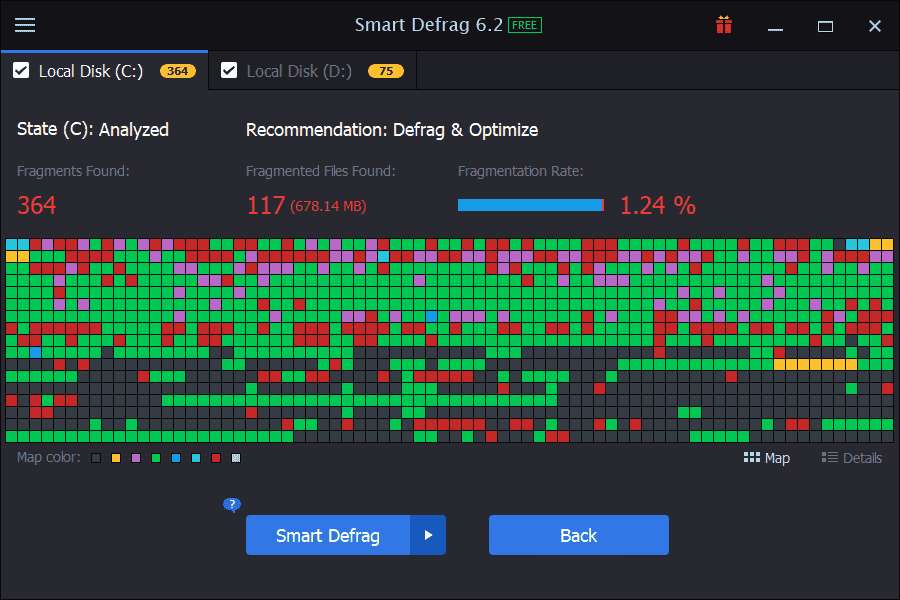Click the question mark help icon
The height and width of the screenshot is (600, 900).
232,505
